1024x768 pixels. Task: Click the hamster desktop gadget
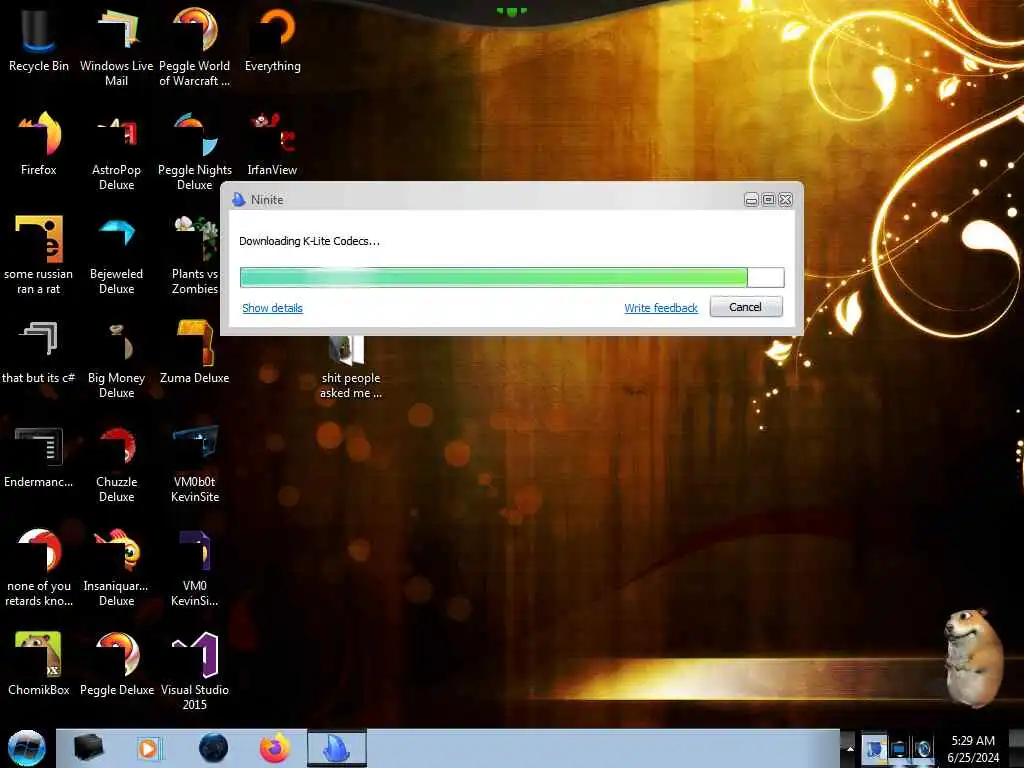(974, 658)
